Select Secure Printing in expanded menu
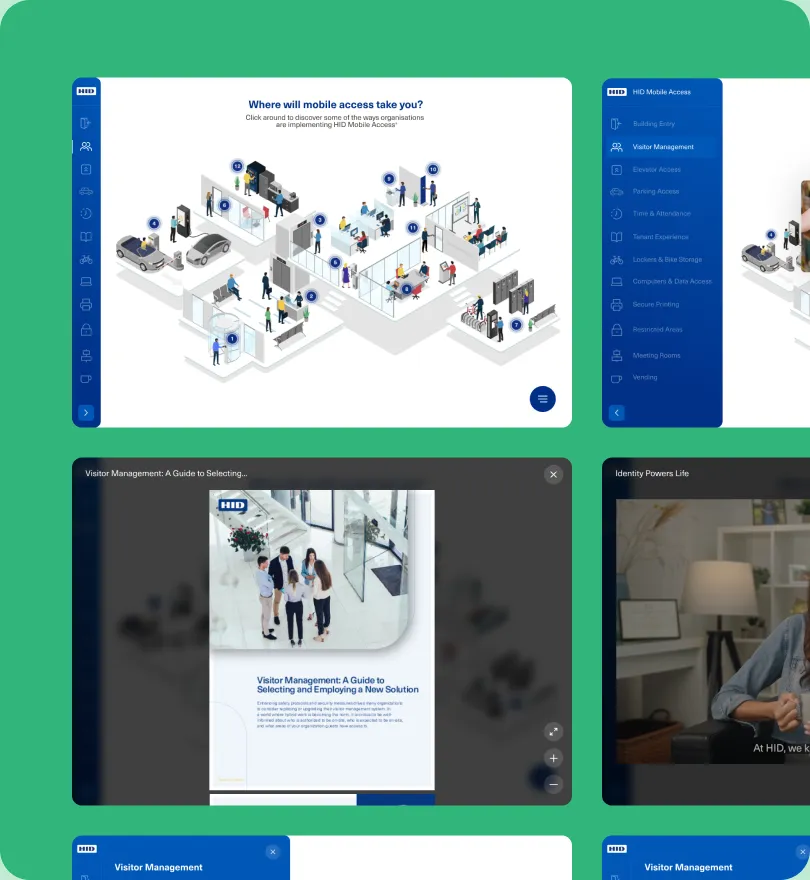Viewport: 810px width, 880px height. tap(662, 304)
